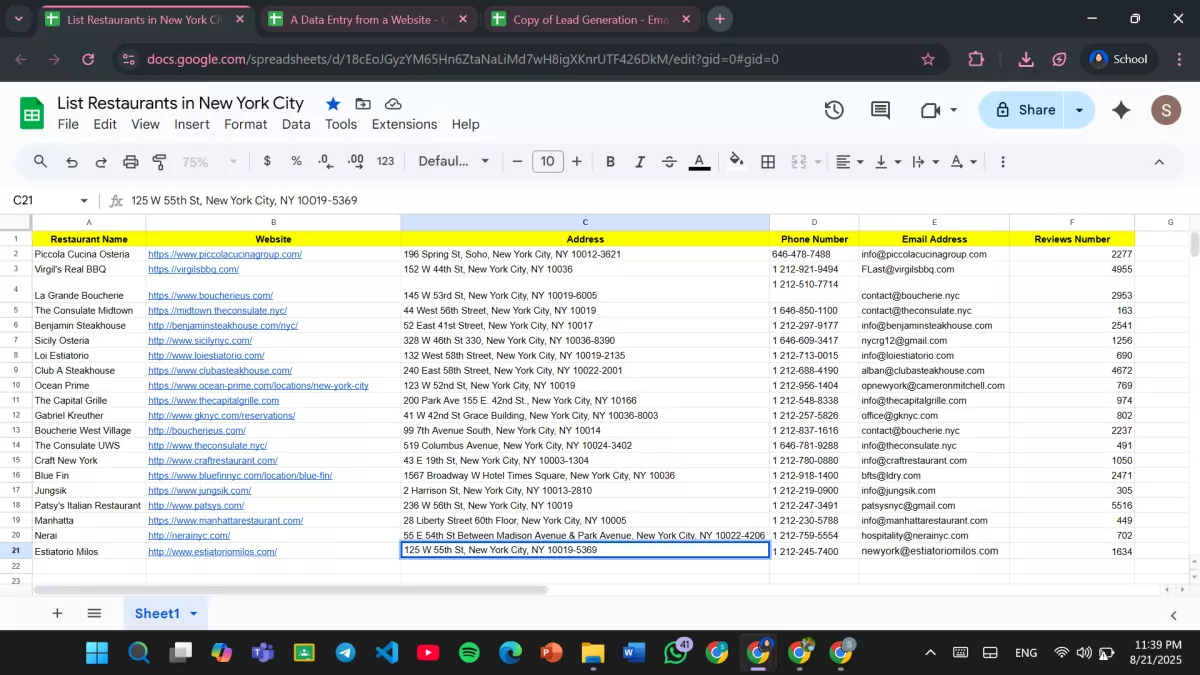This screenshot has height=675, width=1200.
Task: Collapse the toolbar with the hide chevron
Action: [x=1159, y=161]
